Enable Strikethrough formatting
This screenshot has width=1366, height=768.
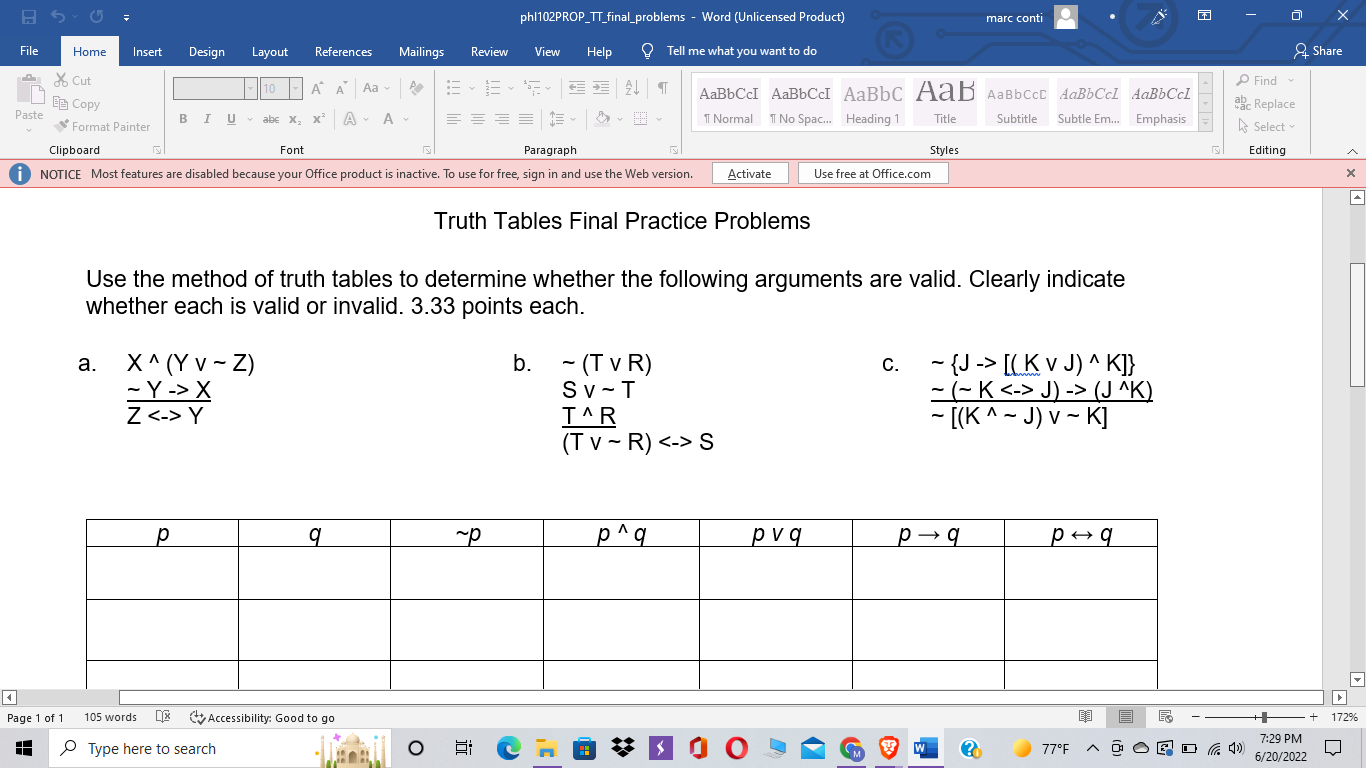pyautogui.click(x=270, y=117)
